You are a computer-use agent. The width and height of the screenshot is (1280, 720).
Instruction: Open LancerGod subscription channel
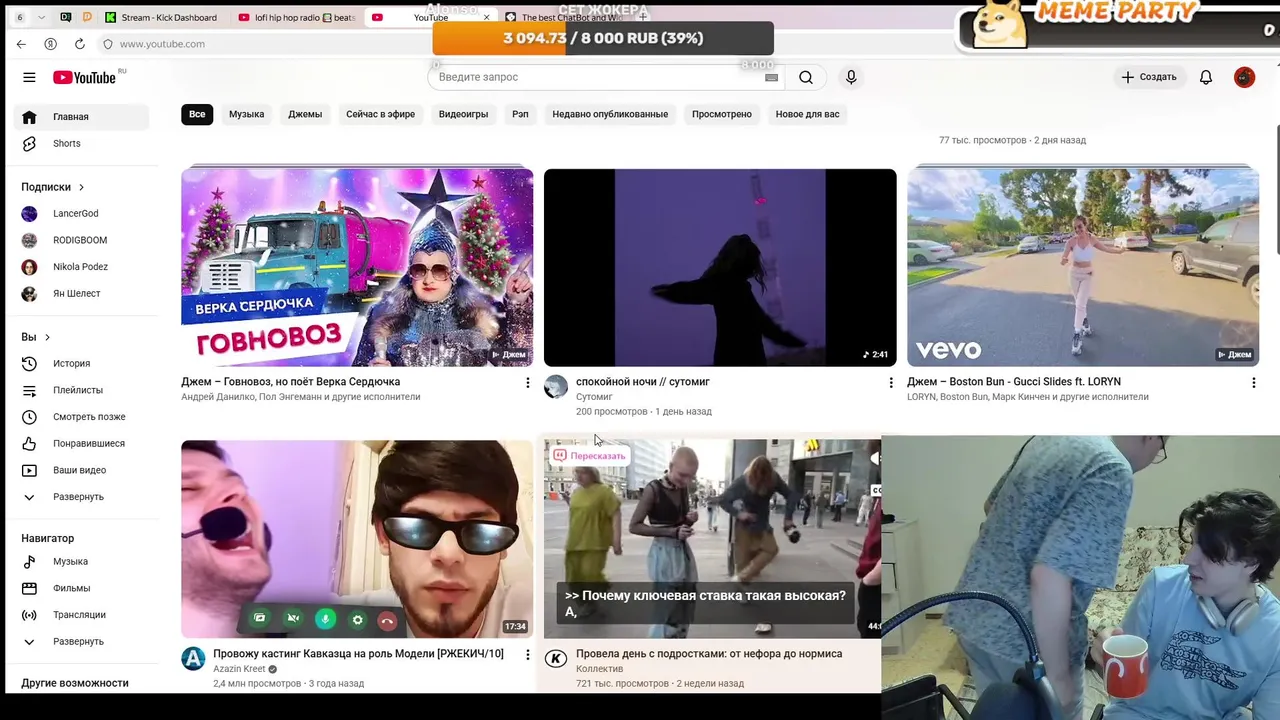tap(81, 213)
